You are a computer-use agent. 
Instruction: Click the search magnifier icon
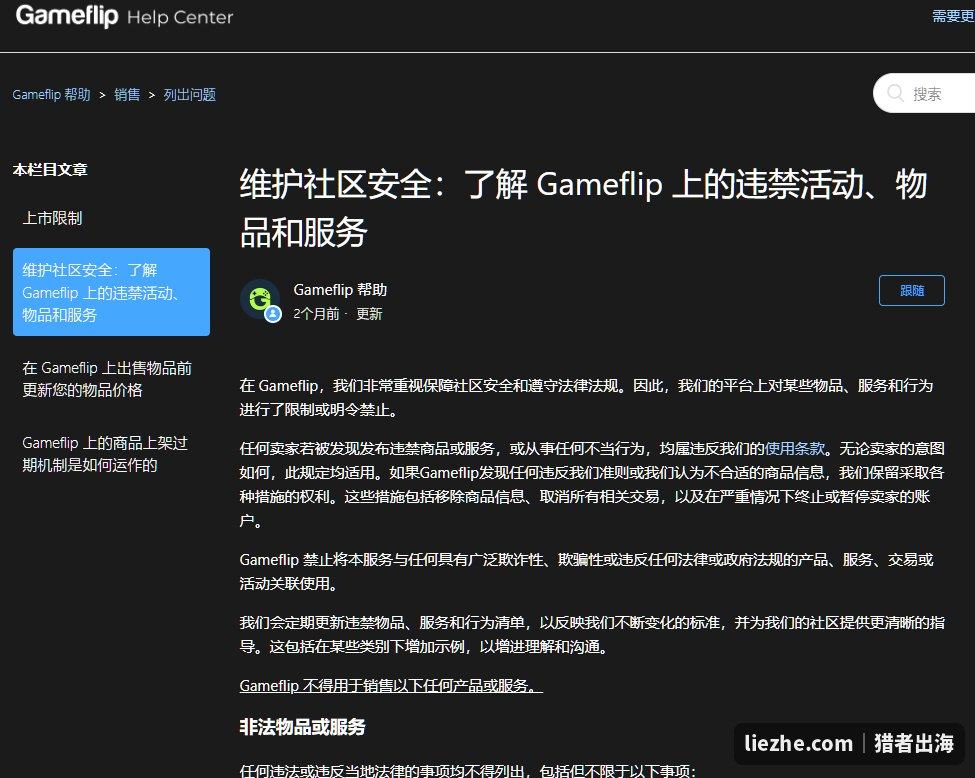(x=895, y=93)
